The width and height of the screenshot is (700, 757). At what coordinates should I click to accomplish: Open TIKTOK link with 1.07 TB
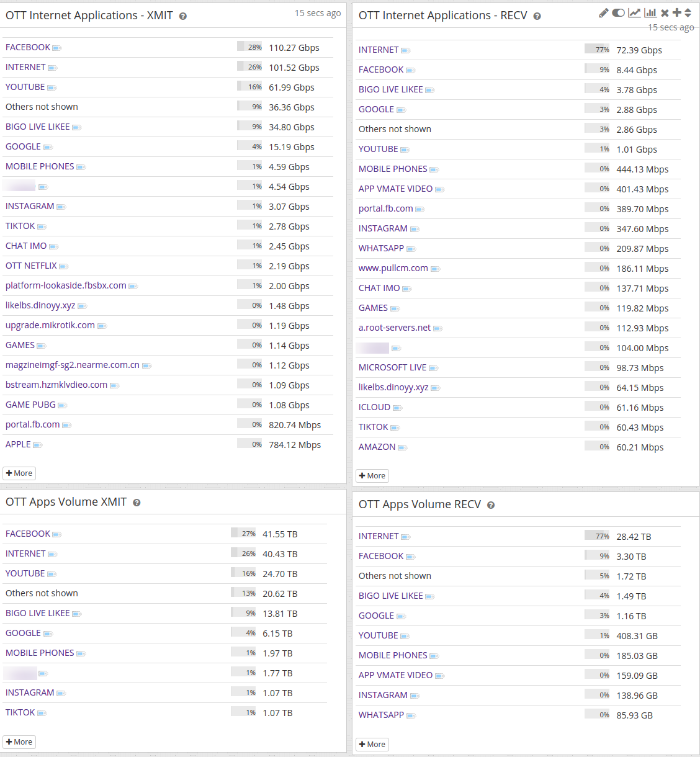20,712
